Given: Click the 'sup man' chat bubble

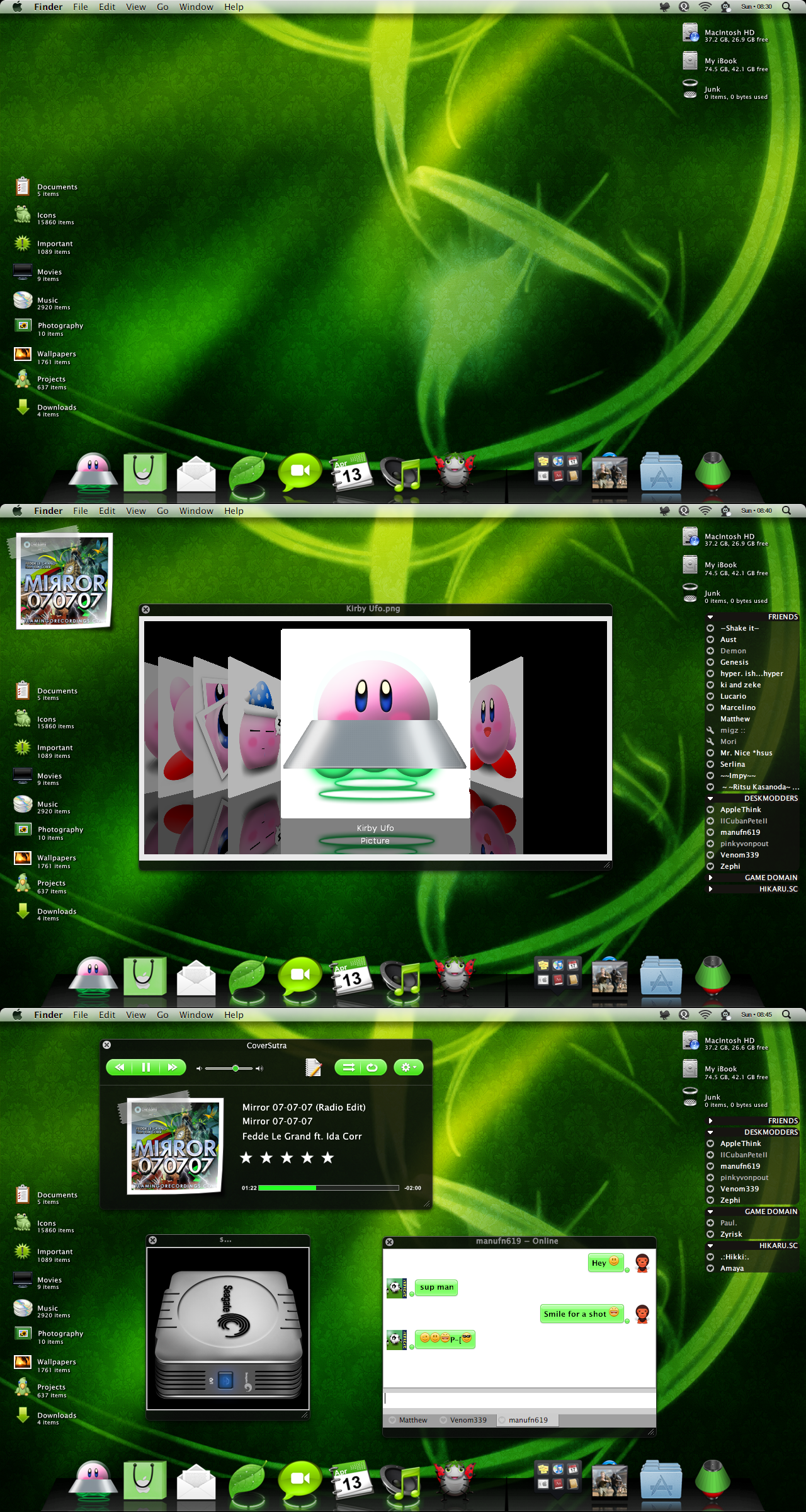Looking at the screenshot, I should (x=436, y=1287).
